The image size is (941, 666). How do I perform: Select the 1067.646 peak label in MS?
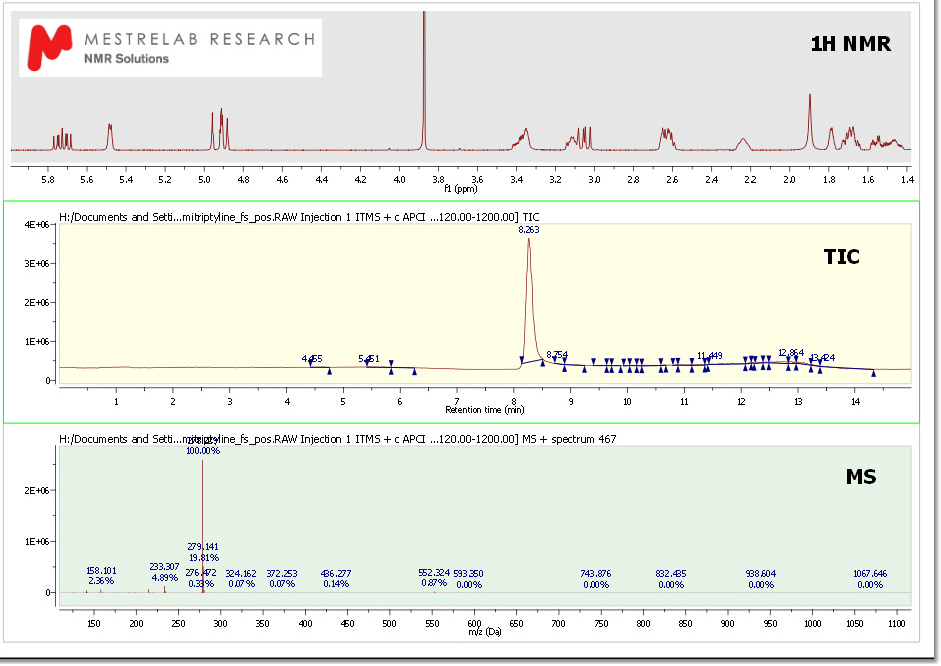[x=869, y=573]
